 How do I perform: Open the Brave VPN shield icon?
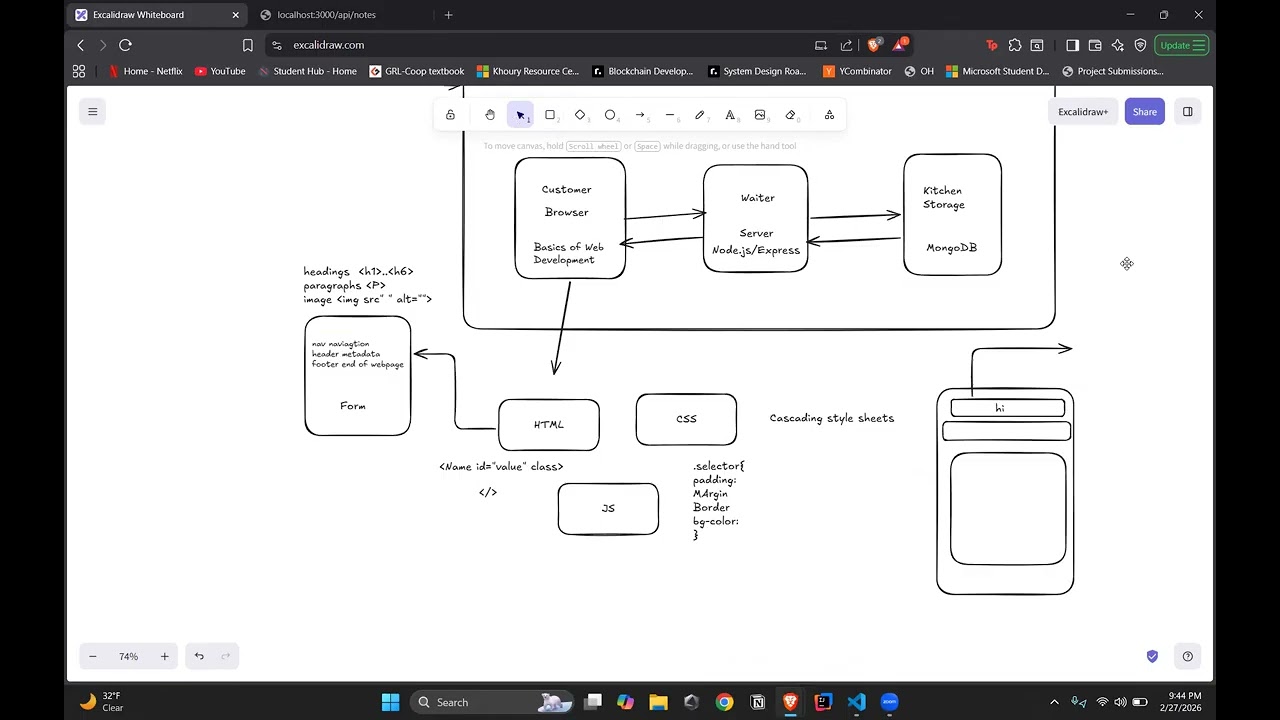tap(1140, 45)
